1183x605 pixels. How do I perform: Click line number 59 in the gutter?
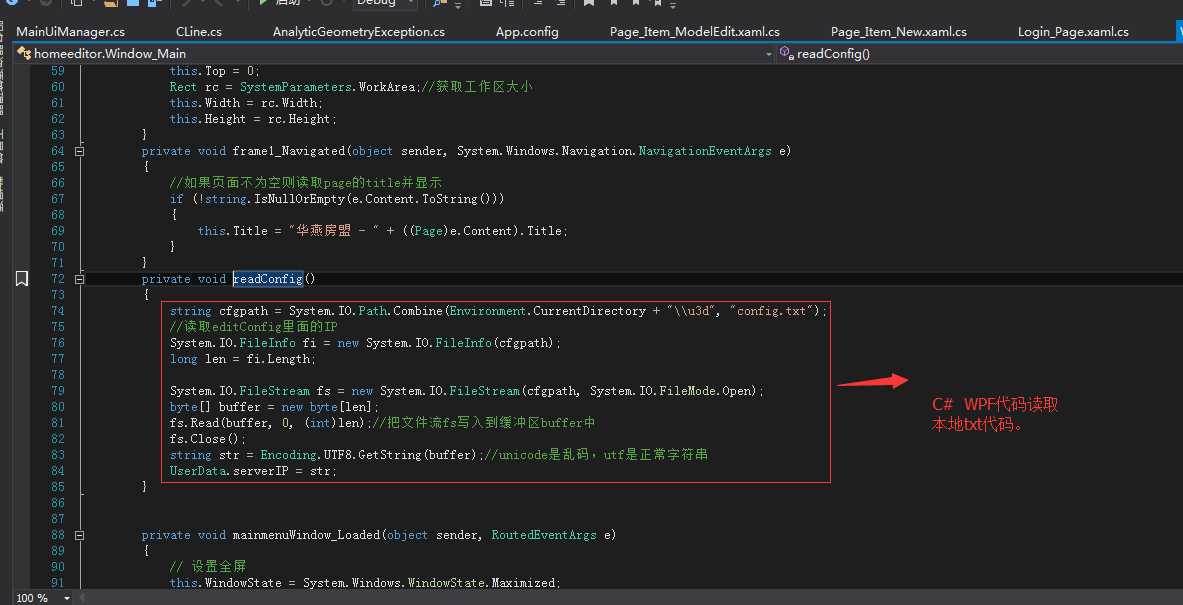pyautogui.click(x=58, y=71)
